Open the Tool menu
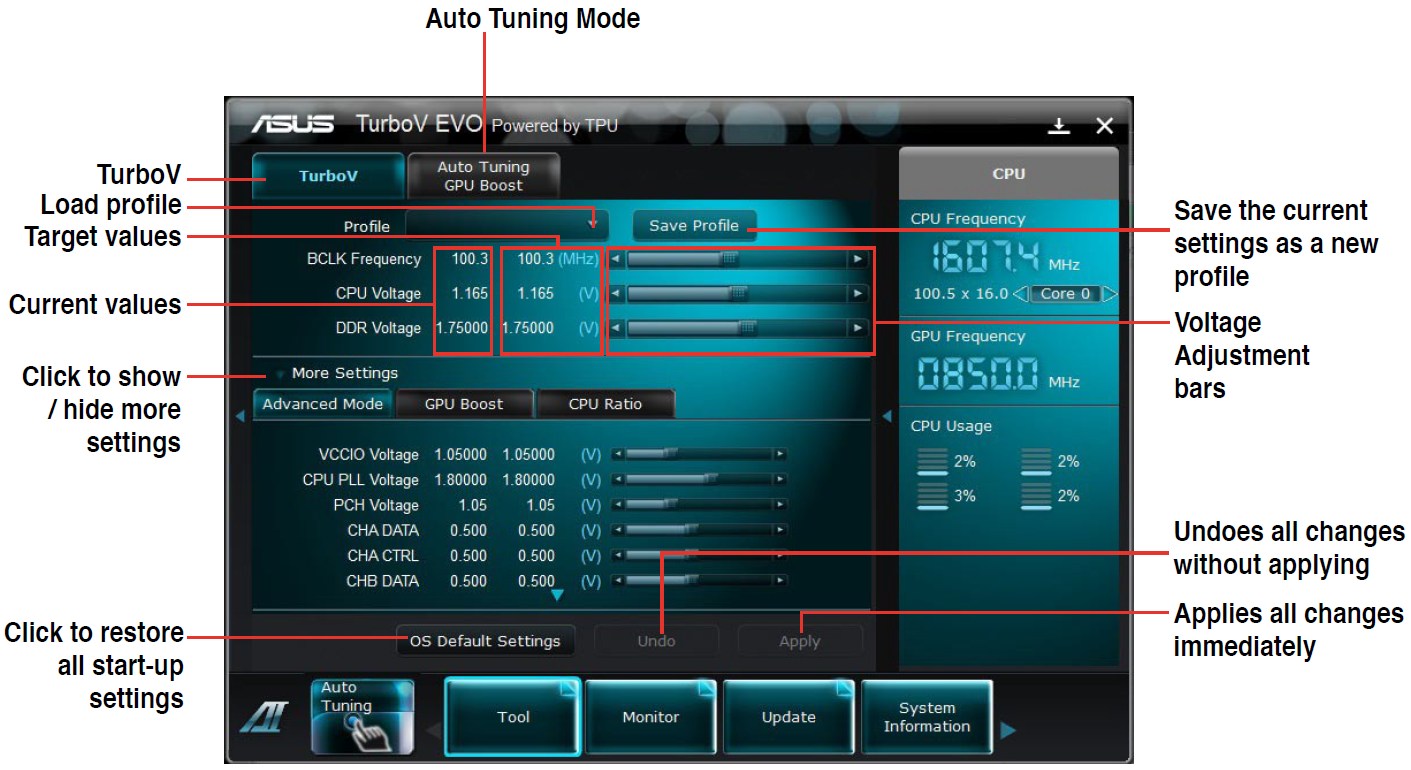The height and width of the screenshot is (770, 1411). pos(513,717)
